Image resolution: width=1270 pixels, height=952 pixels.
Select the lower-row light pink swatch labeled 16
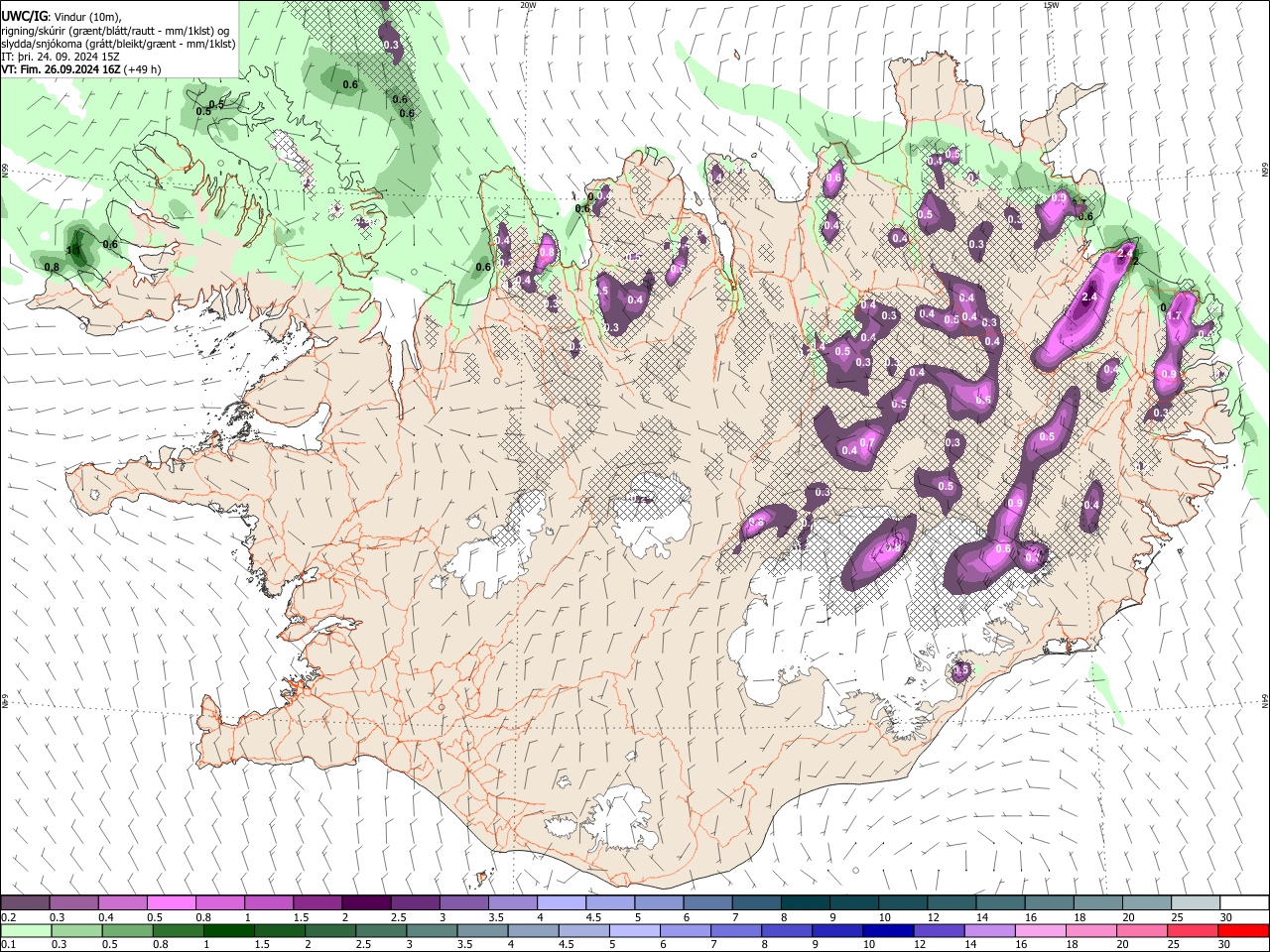(x=1040, y=930)
